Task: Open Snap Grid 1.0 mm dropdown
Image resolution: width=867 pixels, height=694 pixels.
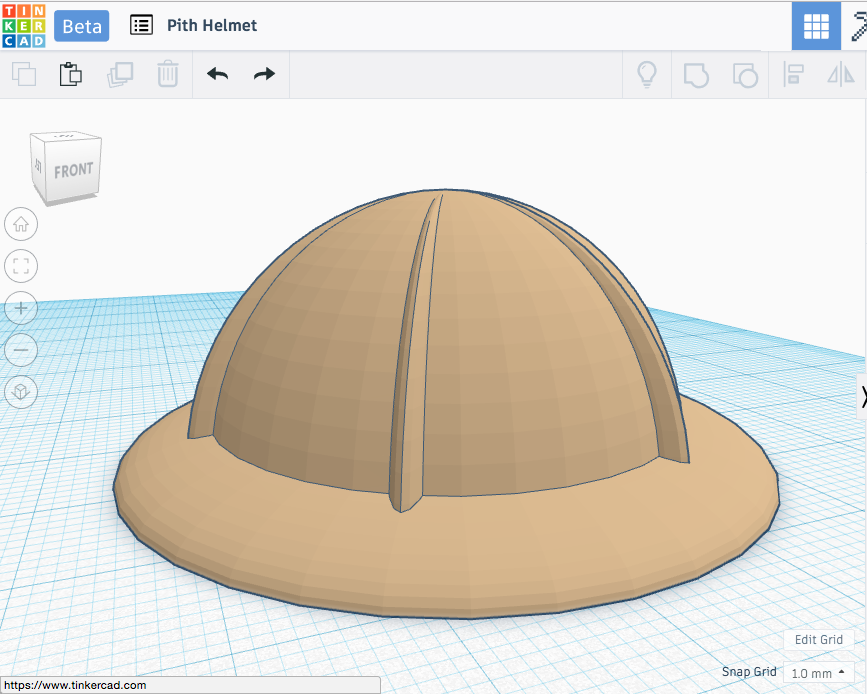Action: click(x=818, y=673)
